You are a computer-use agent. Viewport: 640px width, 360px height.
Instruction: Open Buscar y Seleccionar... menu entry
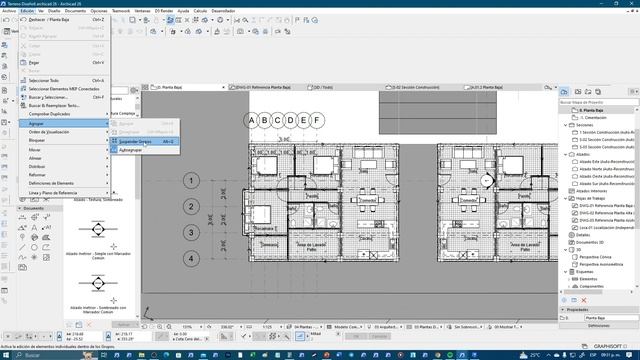(64, 97)
